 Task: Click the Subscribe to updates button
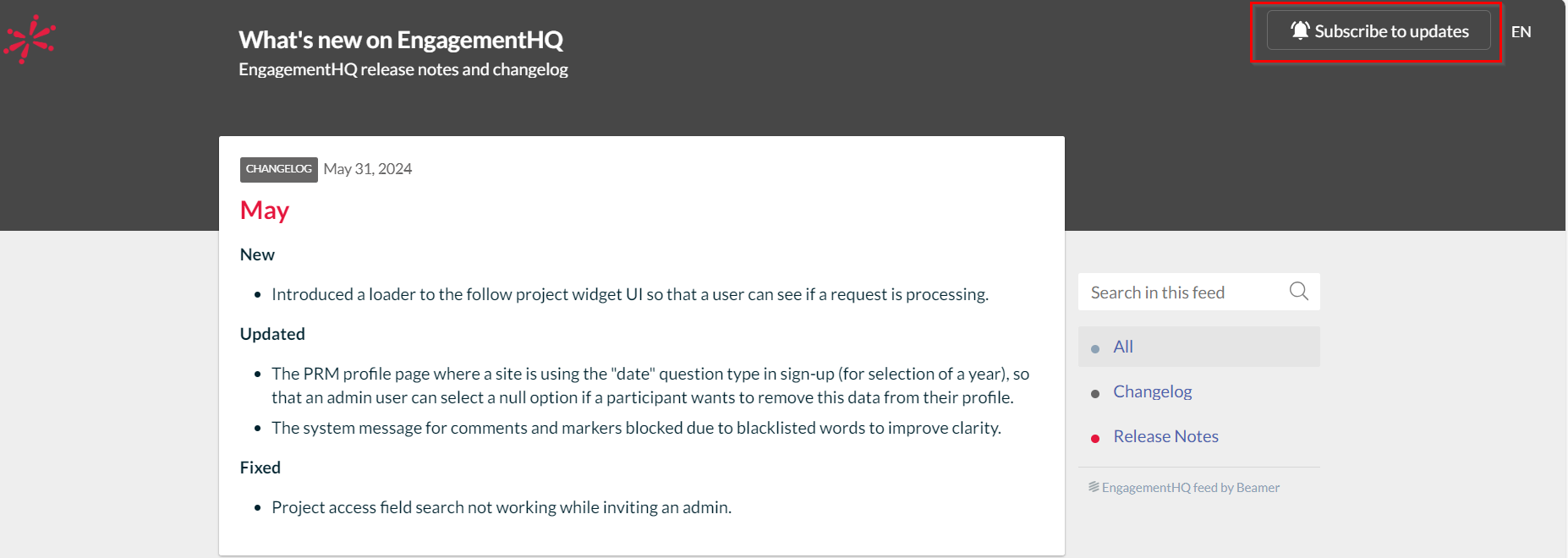(1378, 30)
